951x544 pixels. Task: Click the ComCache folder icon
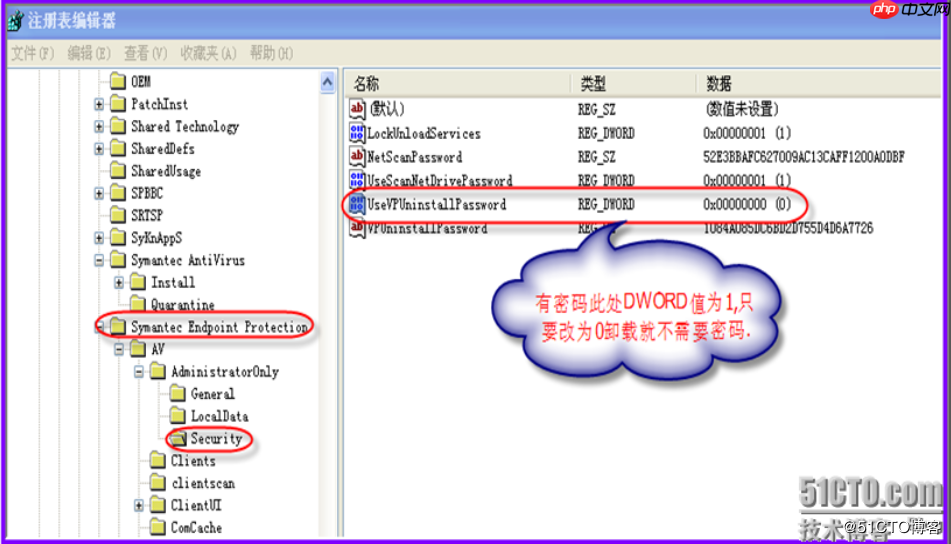[x=158, y=527]
